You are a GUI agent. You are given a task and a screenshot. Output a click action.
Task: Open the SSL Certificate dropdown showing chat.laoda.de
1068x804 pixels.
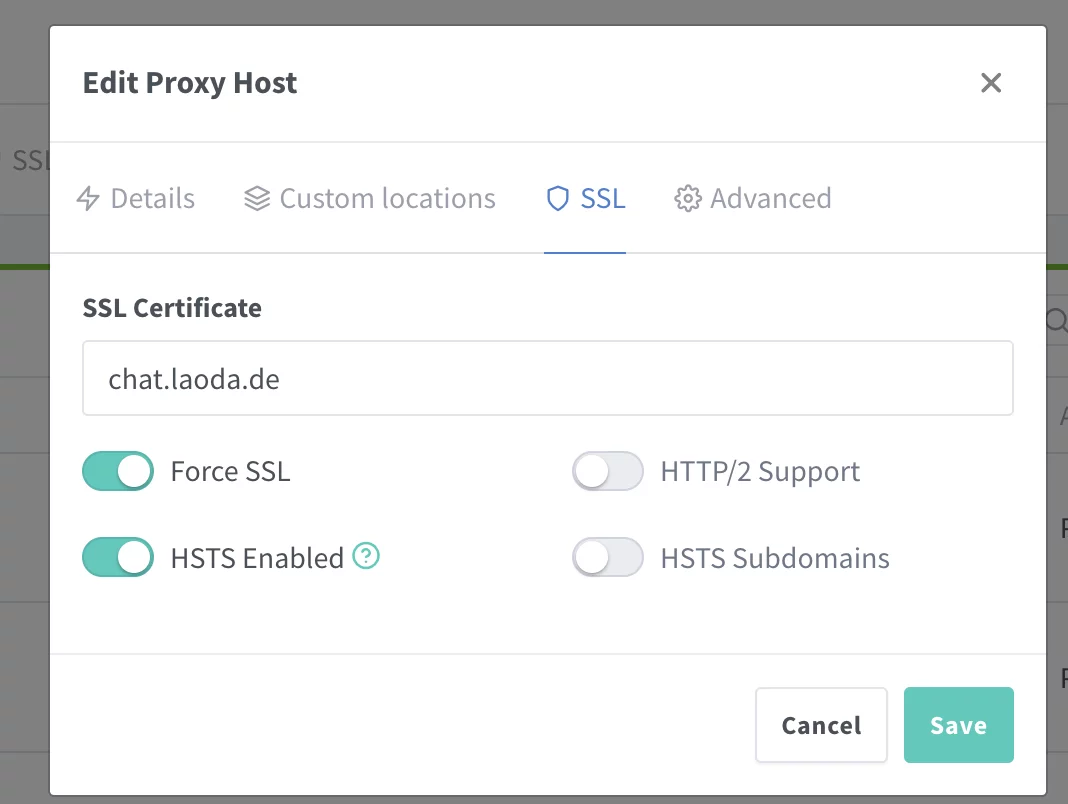(547, 378)
